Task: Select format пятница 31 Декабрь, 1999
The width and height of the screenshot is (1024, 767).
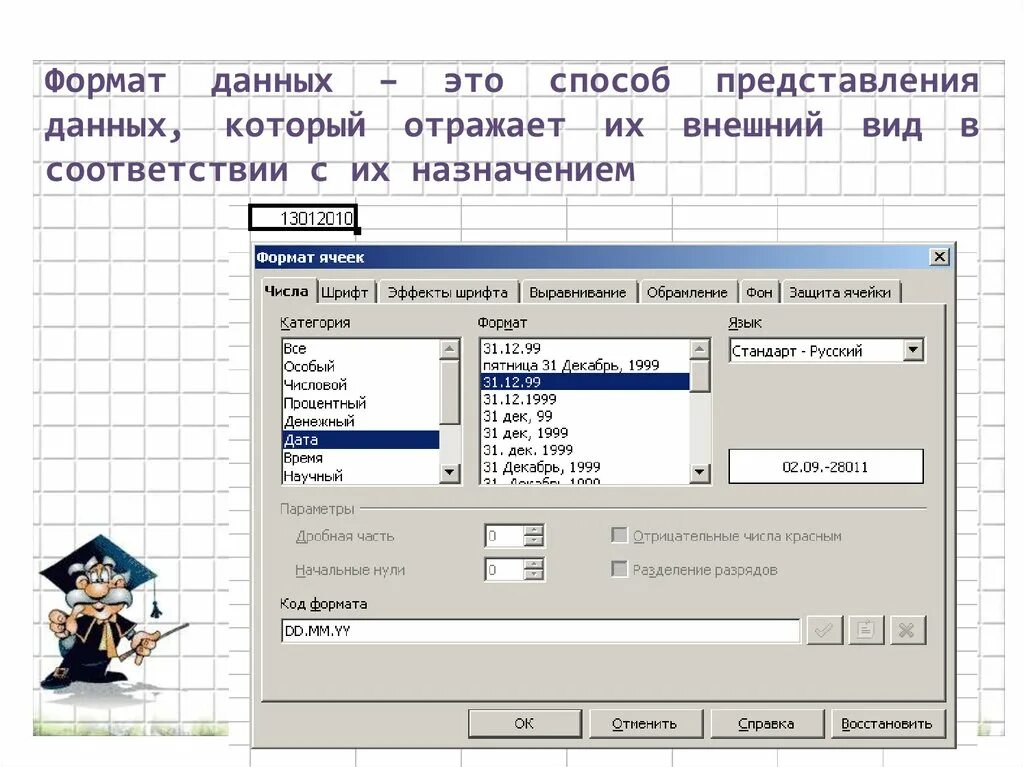Action: (x=585, y=365)
